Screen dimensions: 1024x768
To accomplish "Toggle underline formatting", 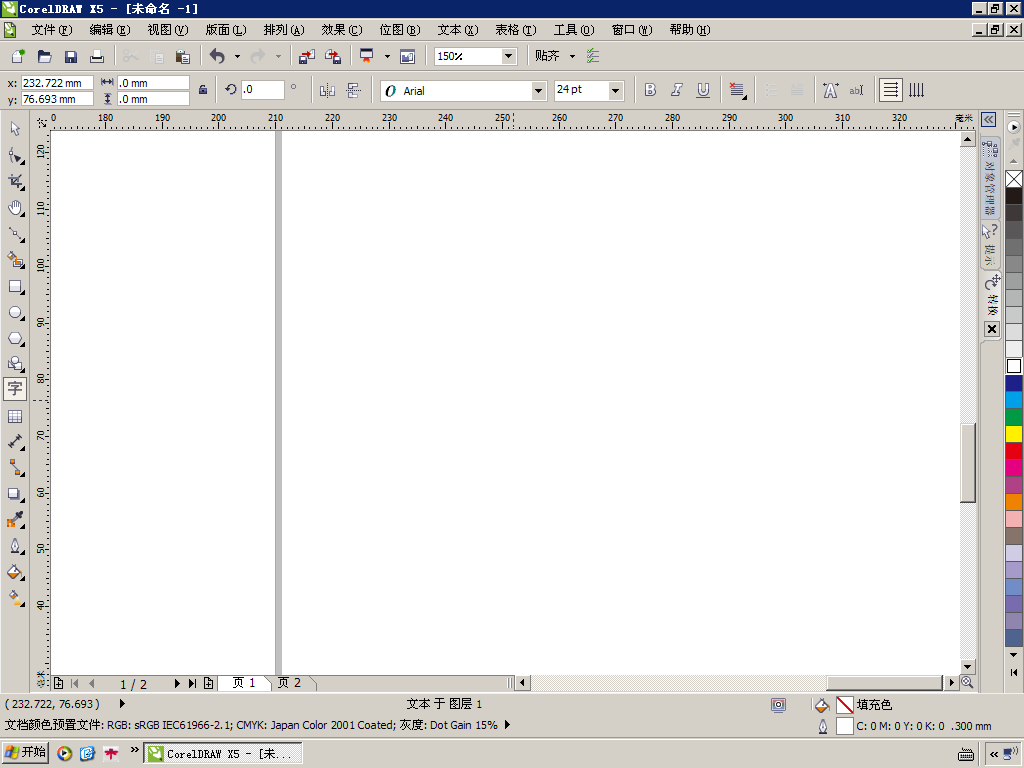I will (703, 90).
